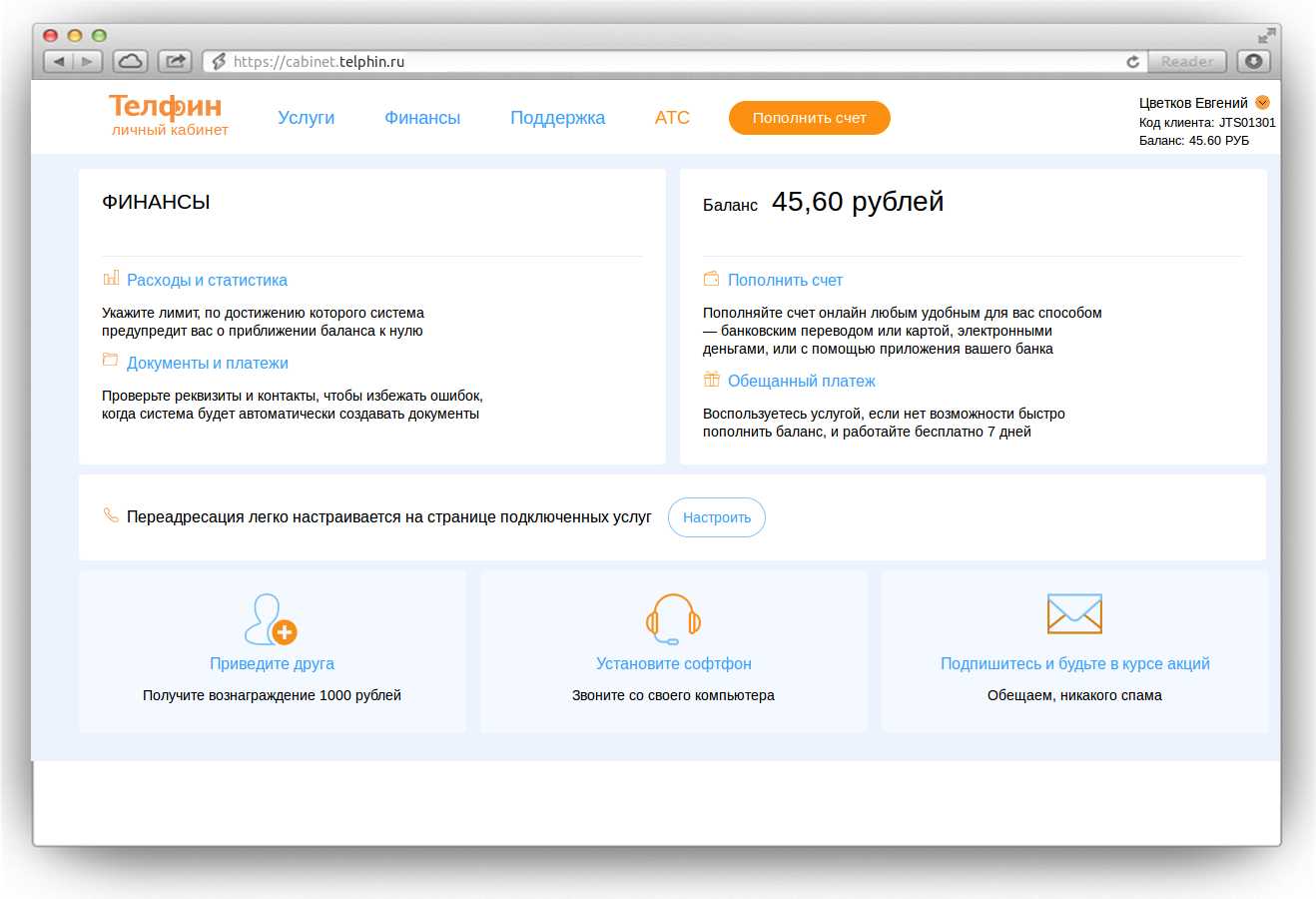This screenshot has height=899, width=1316.
Task: Click the icon beside «Обещанный платеж»
Action: (712, 380)
